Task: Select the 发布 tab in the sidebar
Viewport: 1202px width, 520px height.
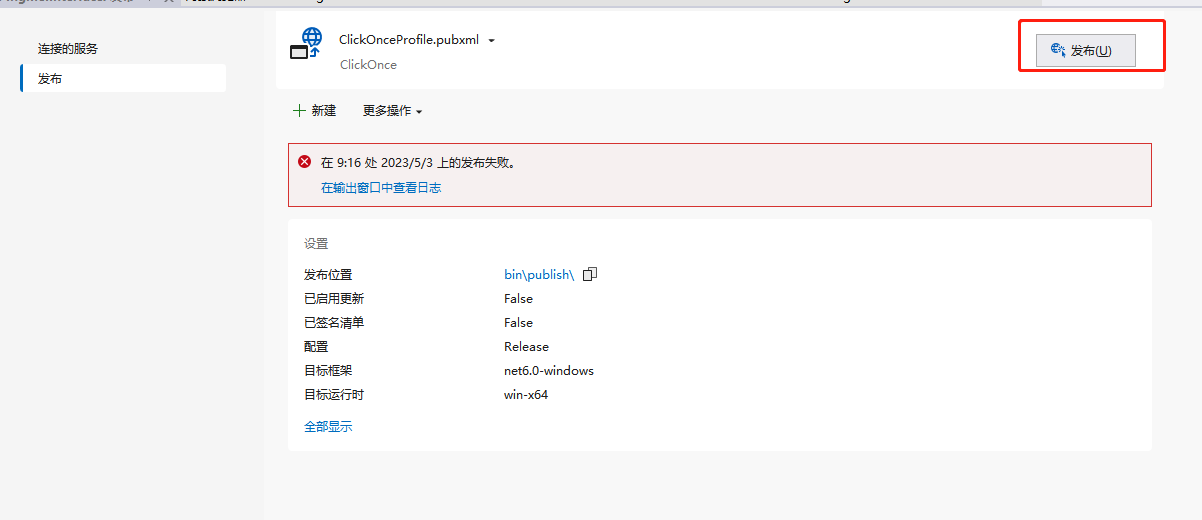Action: [50, 78]
